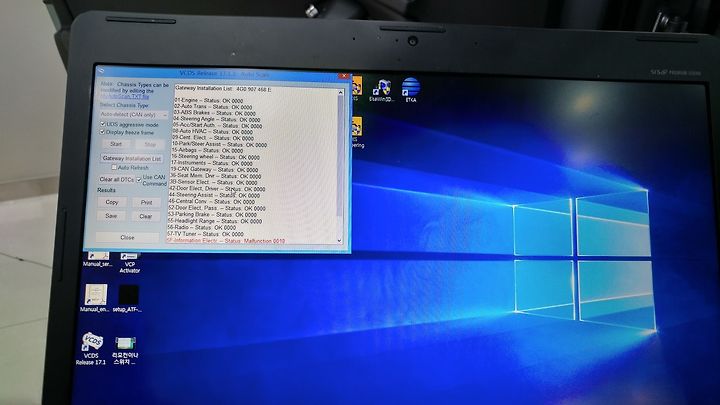Open the Korean-named desktop shortcut beside VCDS
This screenshot has height=405, width=720.
(x=125, y=350)
